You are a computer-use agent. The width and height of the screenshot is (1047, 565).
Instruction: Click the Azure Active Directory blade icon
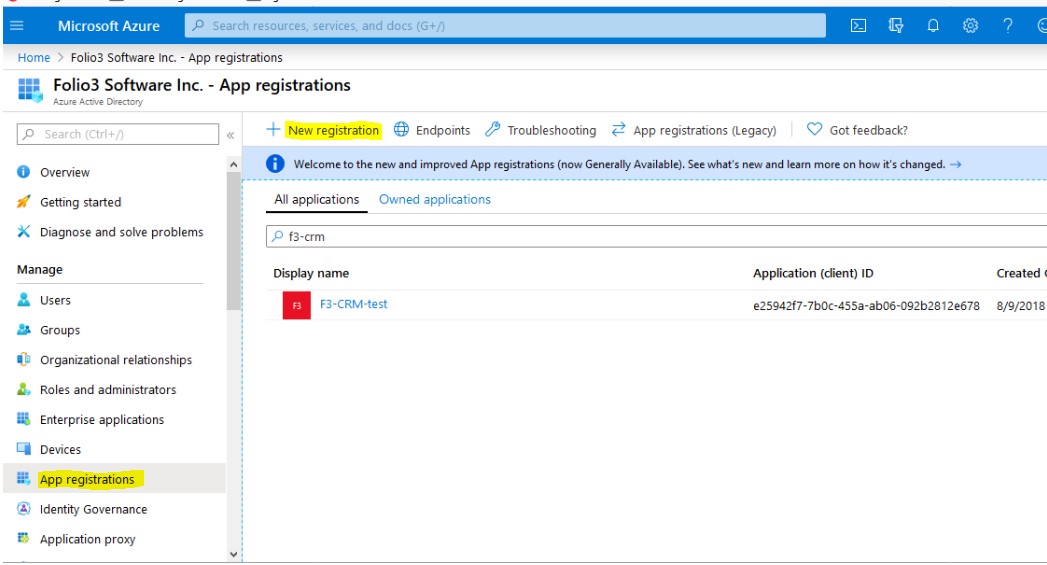point(29,90)
